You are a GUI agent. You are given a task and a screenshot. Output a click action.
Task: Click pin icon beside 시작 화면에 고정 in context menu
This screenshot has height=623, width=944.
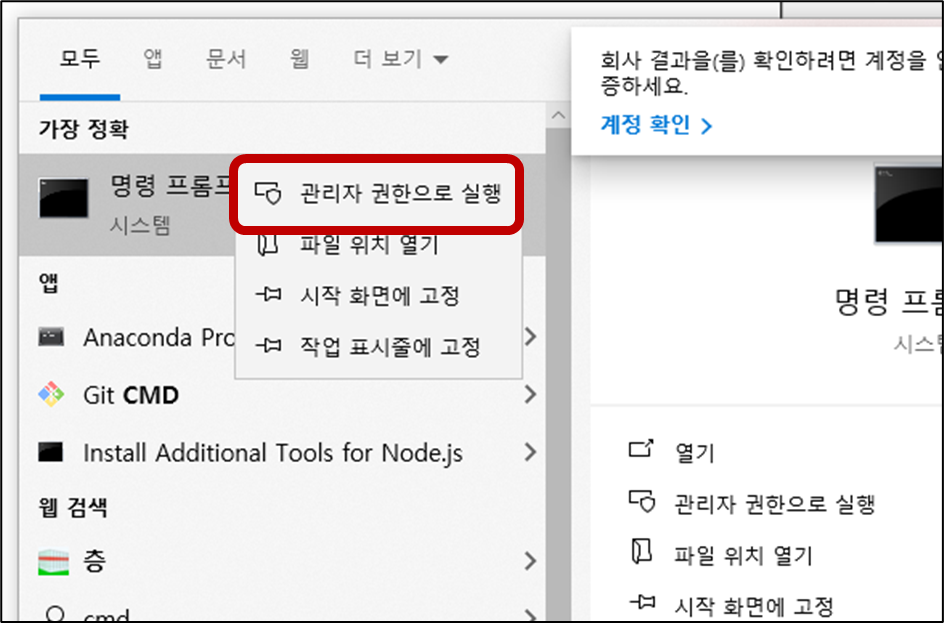[268, 295]
